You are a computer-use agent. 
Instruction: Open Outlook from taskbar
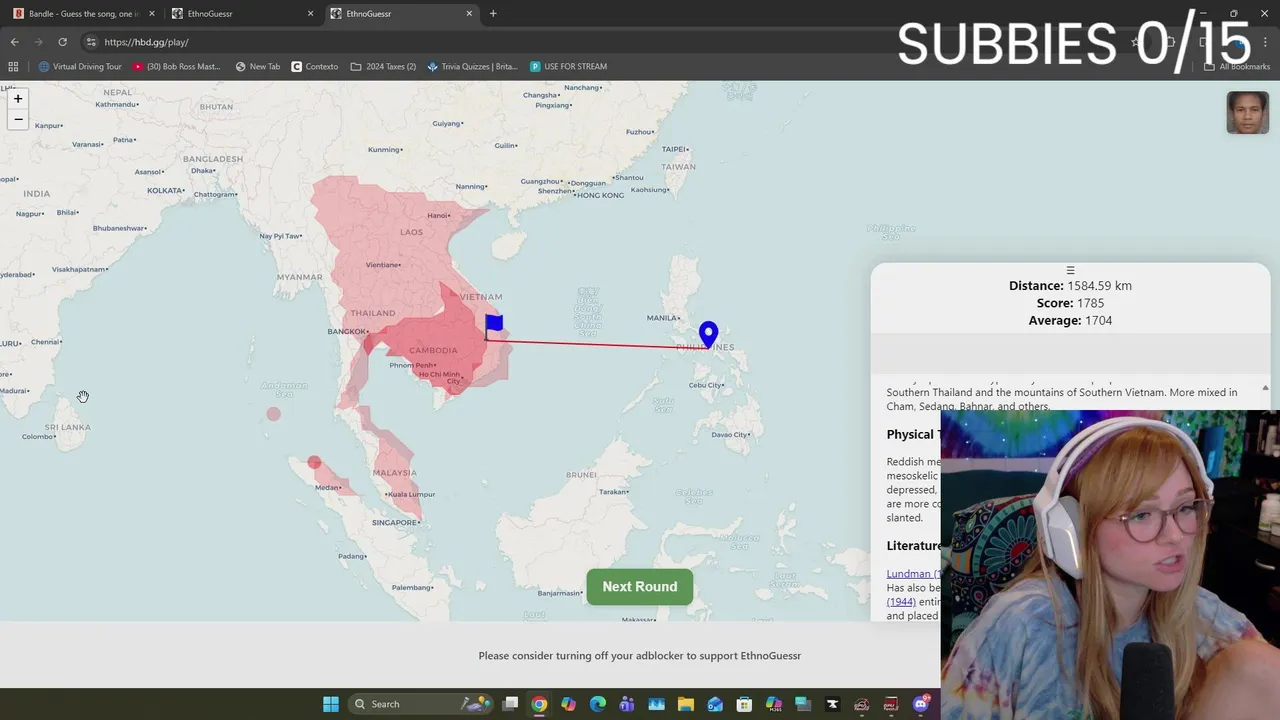coord(715,704)
